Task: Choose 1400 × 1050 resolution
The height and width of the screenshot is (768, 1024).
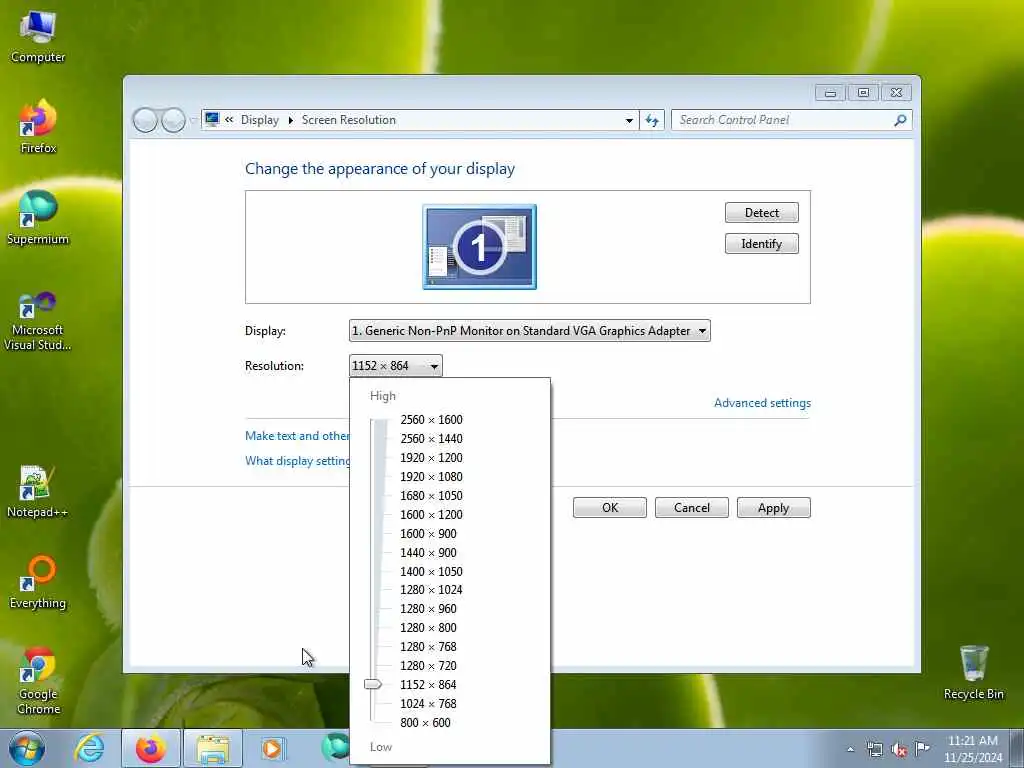Action: pos(432,571)
